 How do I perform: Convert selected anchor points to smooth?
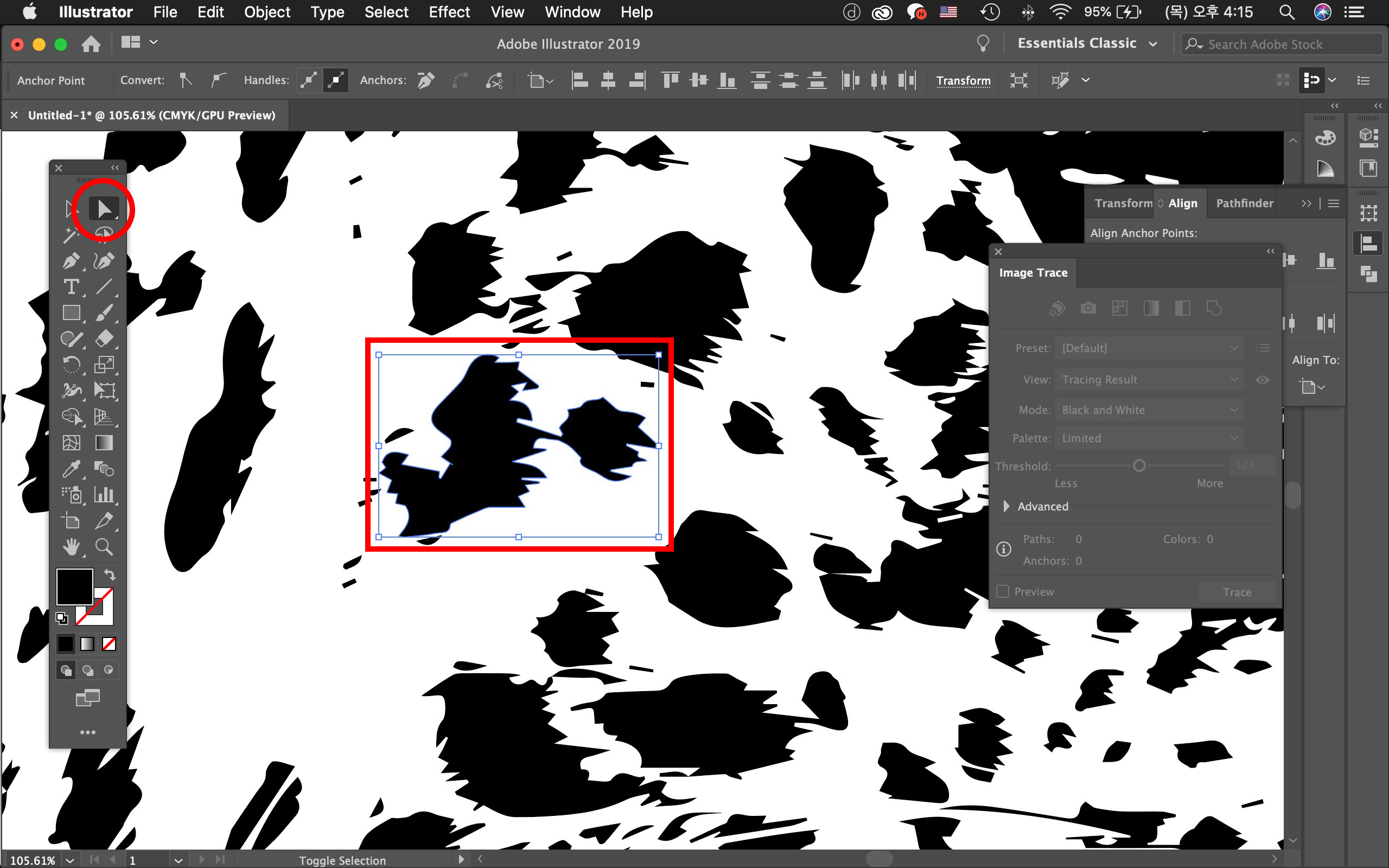[218, 80]
